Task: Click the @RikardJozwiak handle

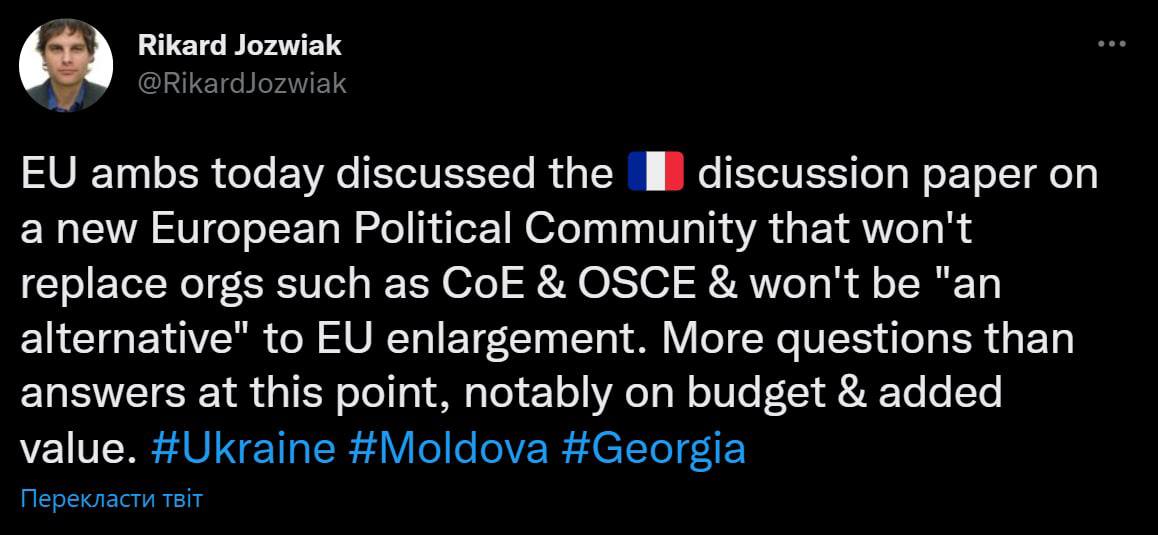Action: click(240, 83)
